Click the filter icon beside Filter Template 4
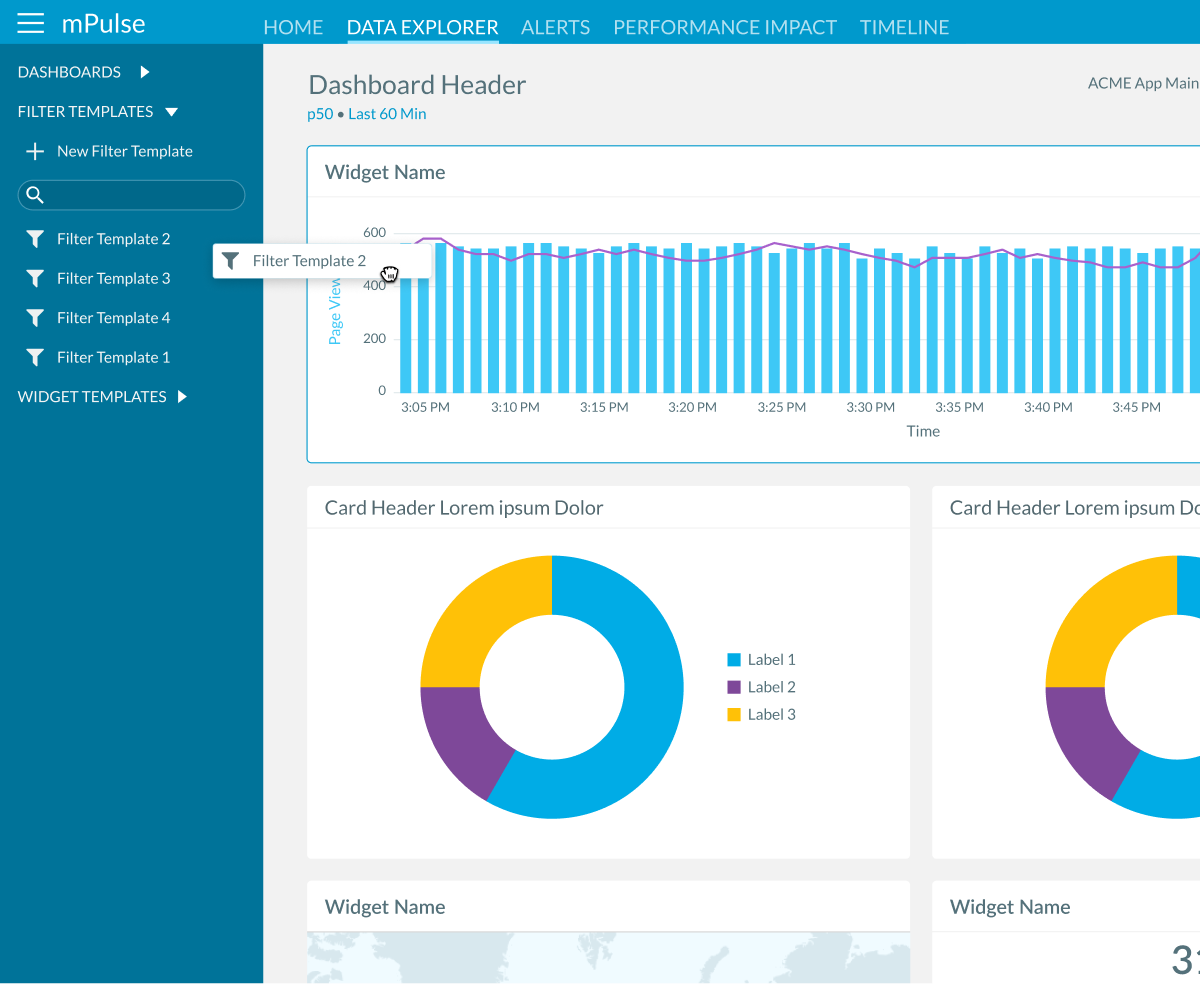 (34, 317)
